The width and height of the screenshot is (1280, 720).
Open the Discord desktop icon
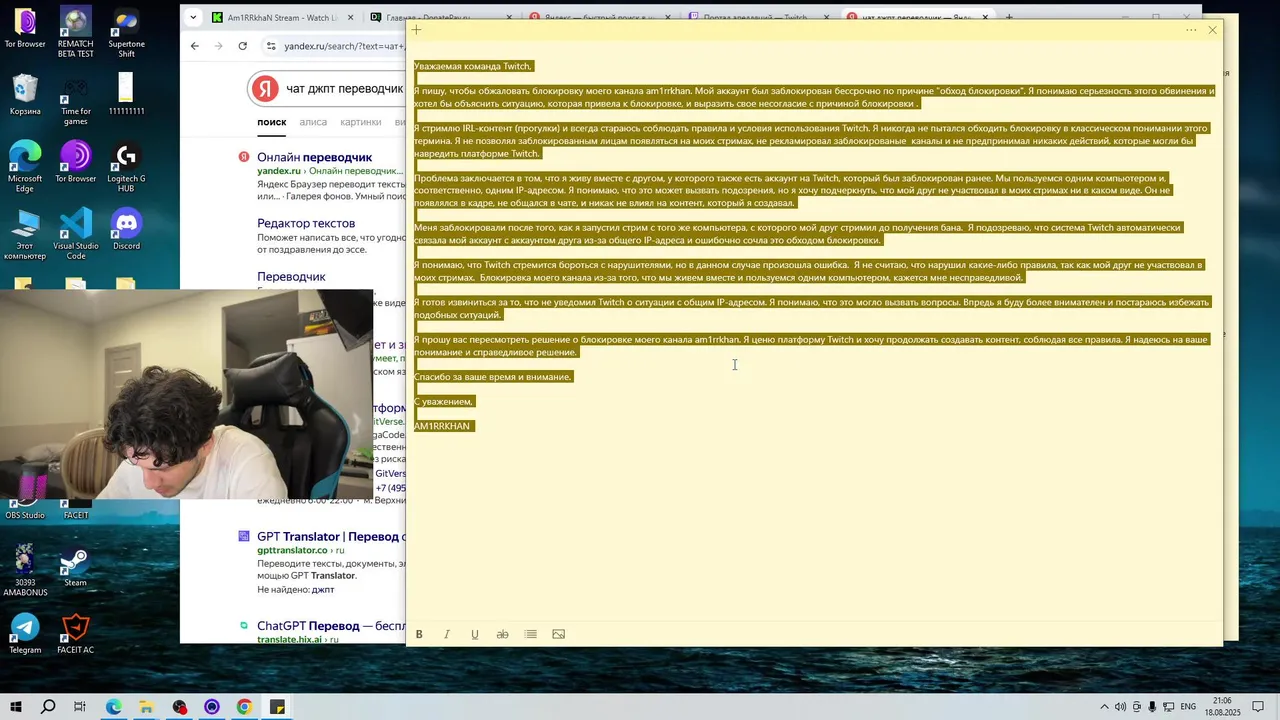(x=126, y=228)
